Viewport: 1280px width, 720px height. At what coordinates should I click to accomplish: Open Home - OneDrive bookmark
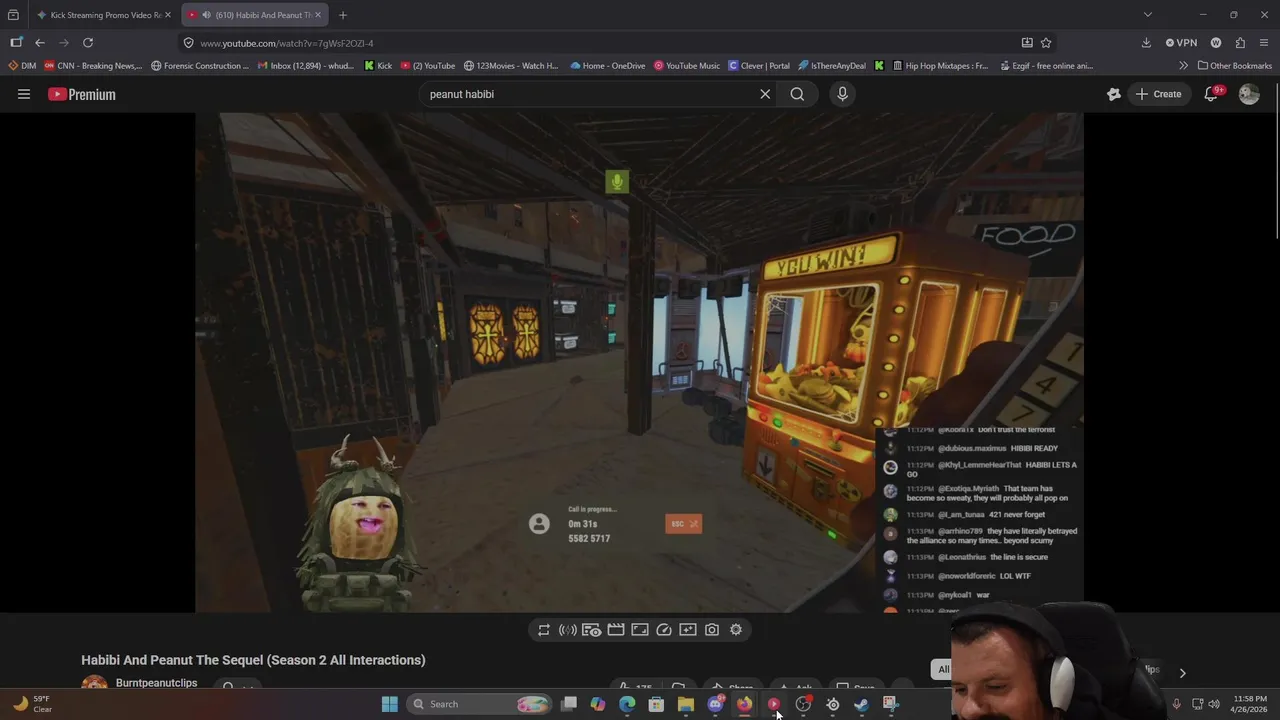point(607,66)
